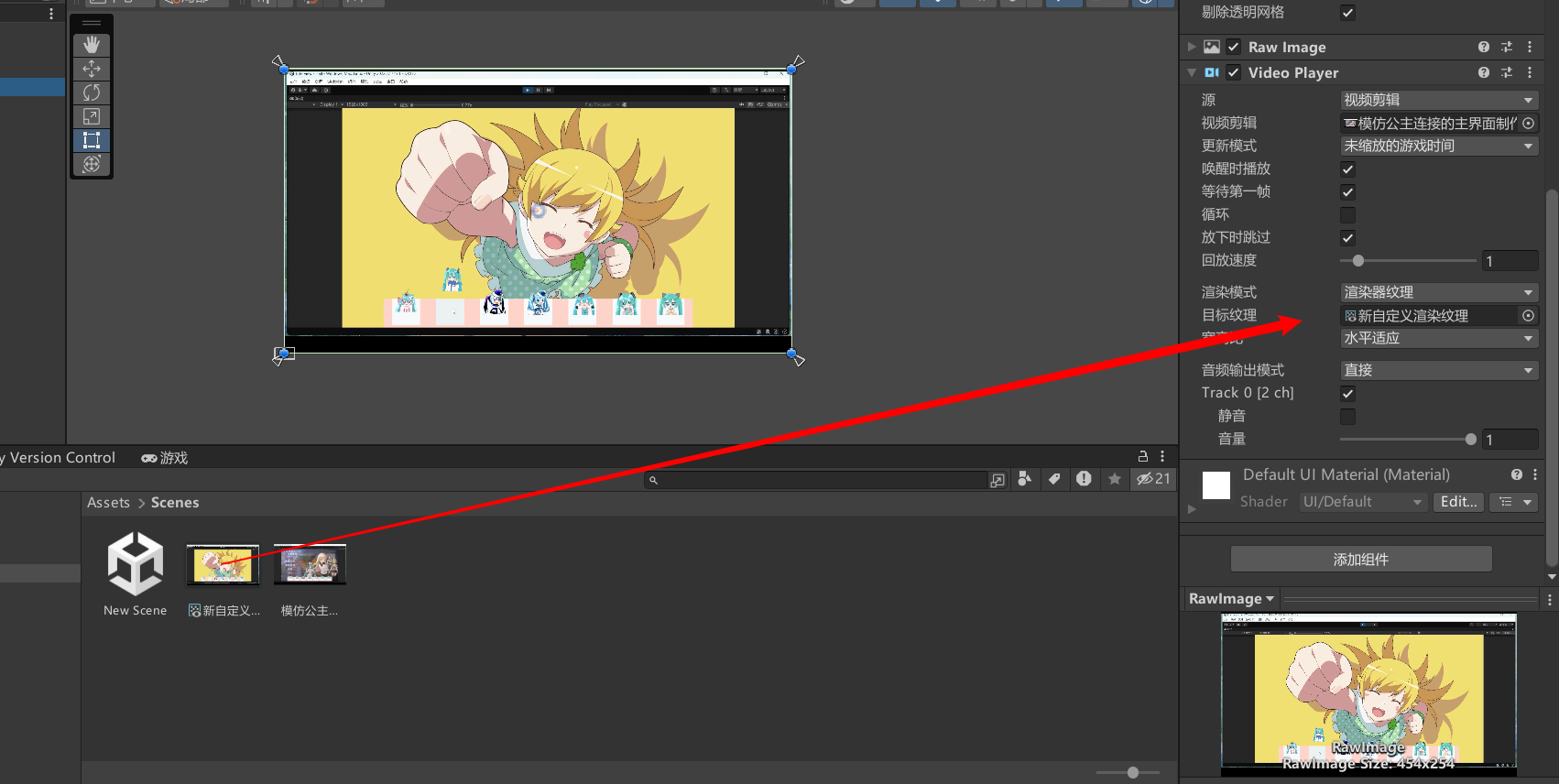Enable 静音 mute checkbox
1559x784 pixels.
coord(1347,417)
